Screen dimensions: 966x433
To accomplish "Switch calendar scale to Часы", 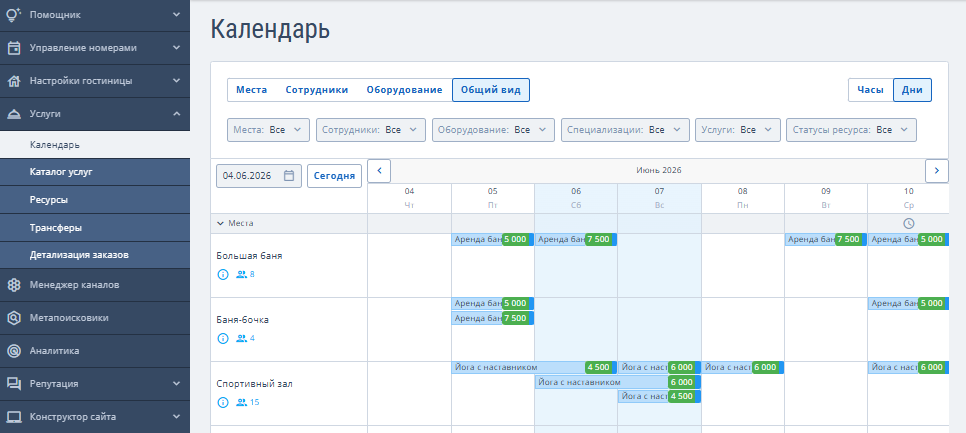I will (x=871, y=90).
